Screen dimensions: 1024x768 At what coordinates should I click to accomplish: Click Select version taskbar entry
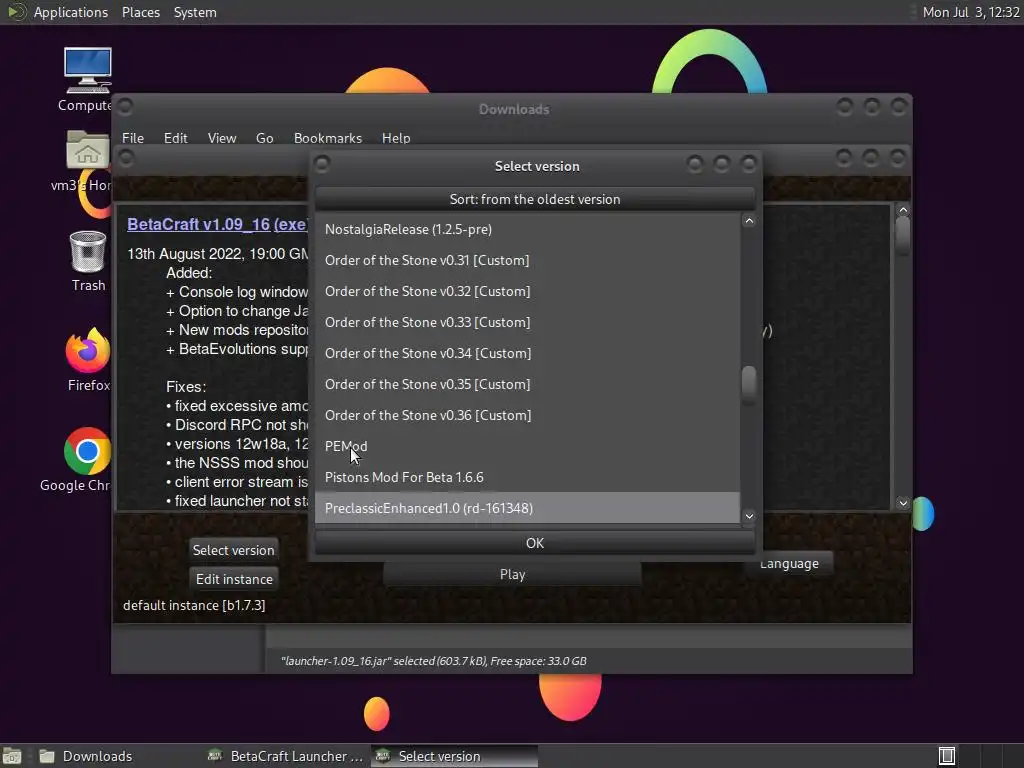pos(455,756)
